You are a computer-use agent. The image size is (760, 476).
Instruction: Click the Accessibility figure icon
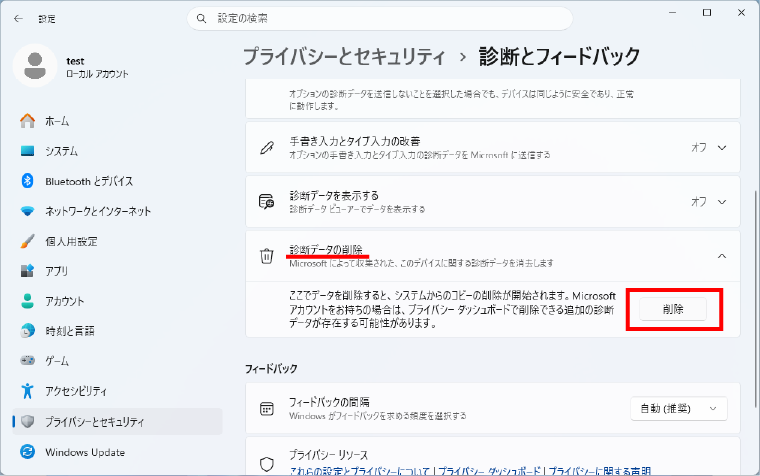[x=28, y=391]
